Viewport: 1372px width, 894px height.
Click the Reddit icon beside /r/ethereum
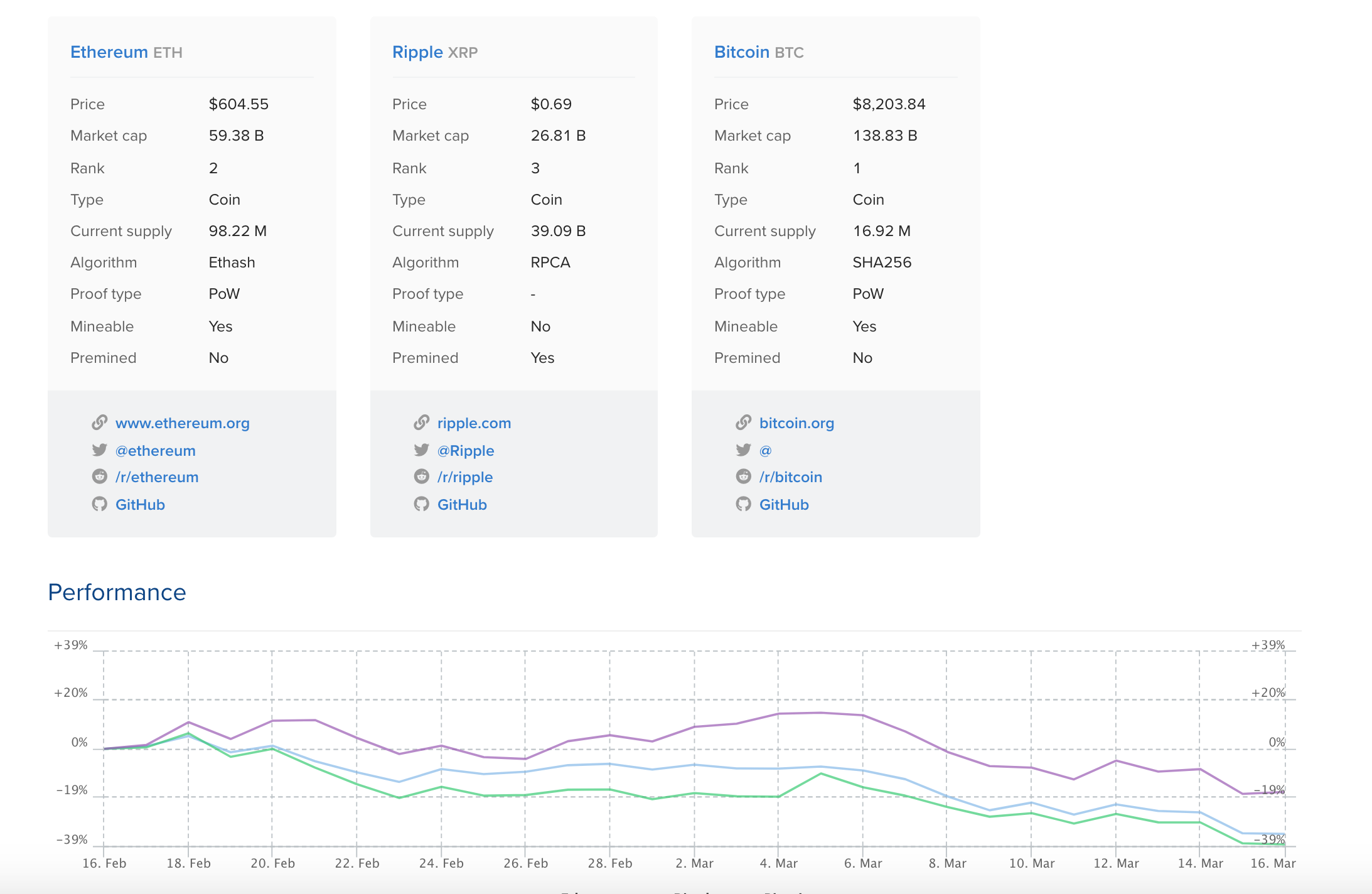(99, 477)
